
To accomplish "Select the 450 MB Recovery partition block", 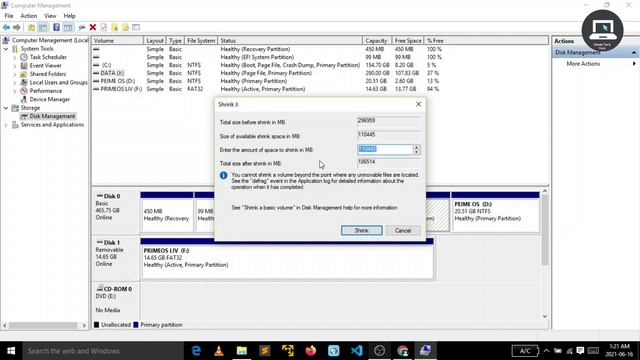I will tap(167, 212).
